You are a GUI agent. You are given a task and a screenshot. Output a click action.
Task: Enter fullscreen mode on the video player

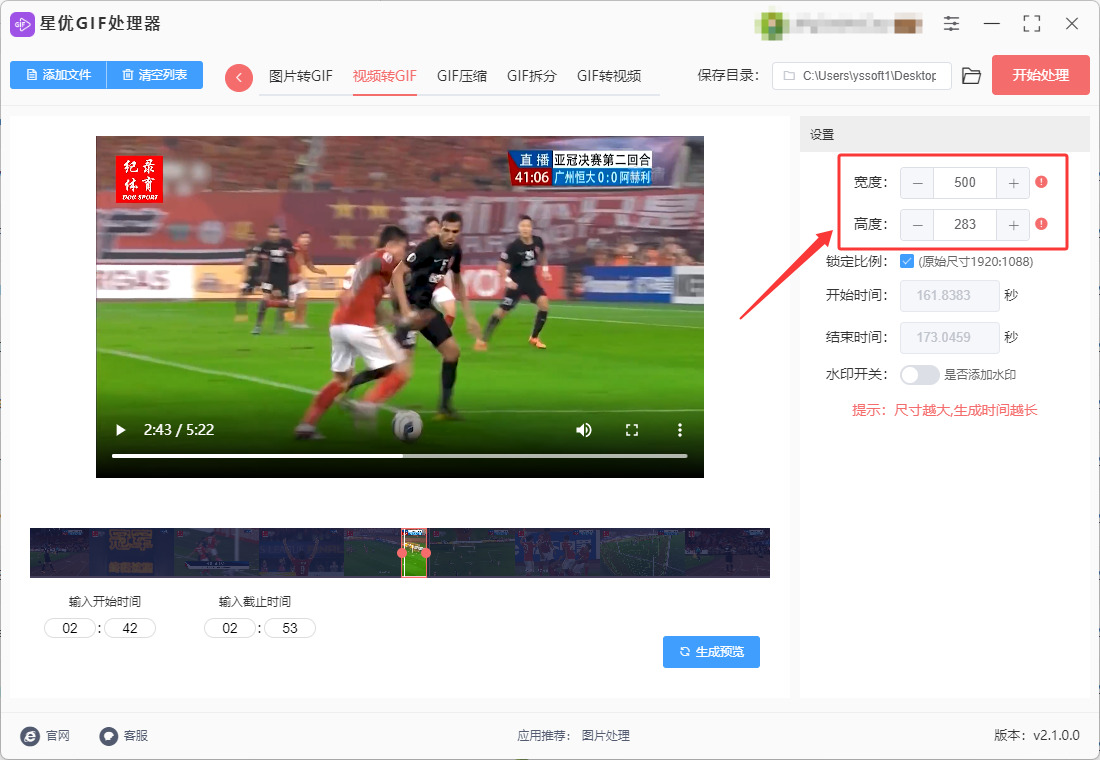(631, 429)
